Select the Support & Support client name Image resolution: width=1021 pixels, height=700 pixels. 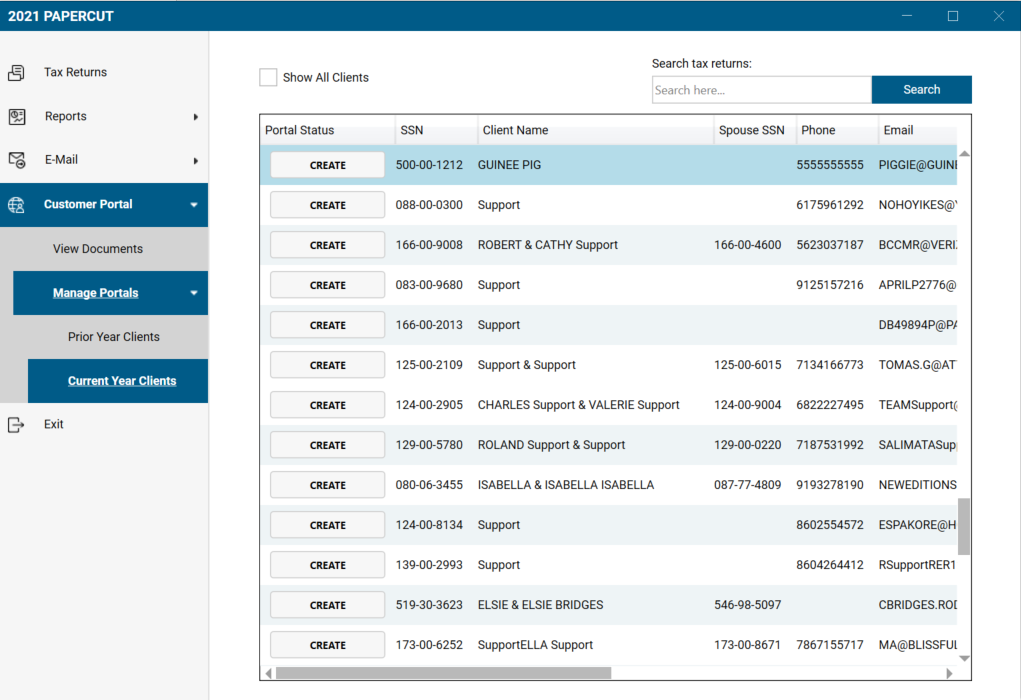click(x=527, y=365)
